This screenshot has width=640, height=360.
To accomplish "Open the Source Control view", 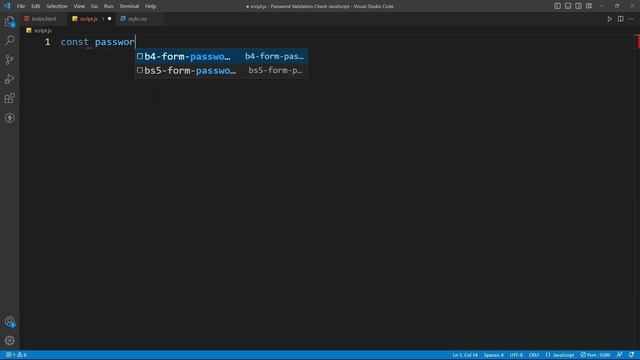I will 9,60.
